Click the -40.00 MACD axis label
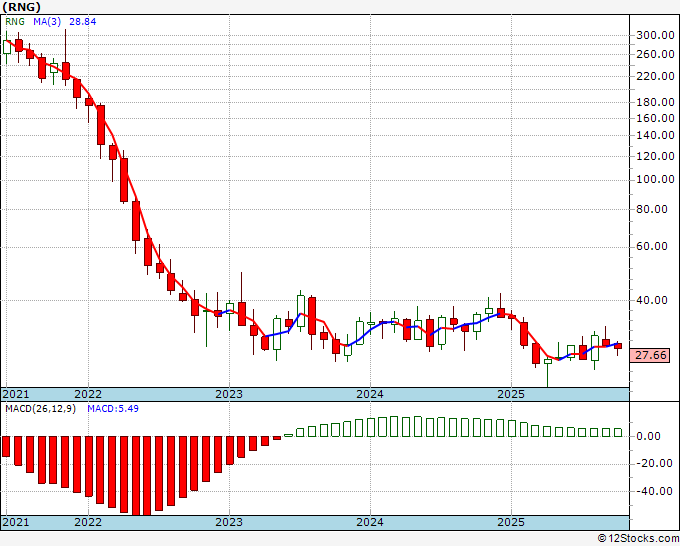 pos(655,491)
